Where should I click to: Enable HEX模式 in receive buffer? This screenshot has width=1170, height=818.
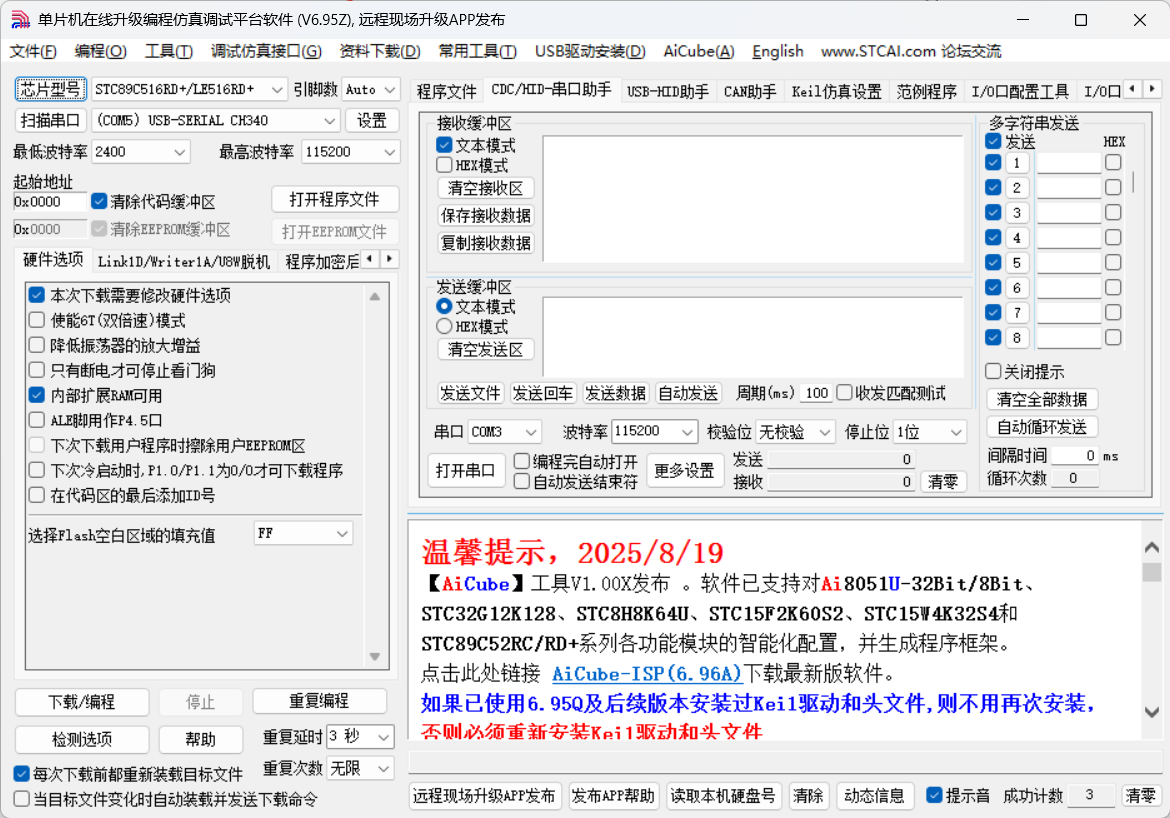pyautogui.click(x=444, y=165)
